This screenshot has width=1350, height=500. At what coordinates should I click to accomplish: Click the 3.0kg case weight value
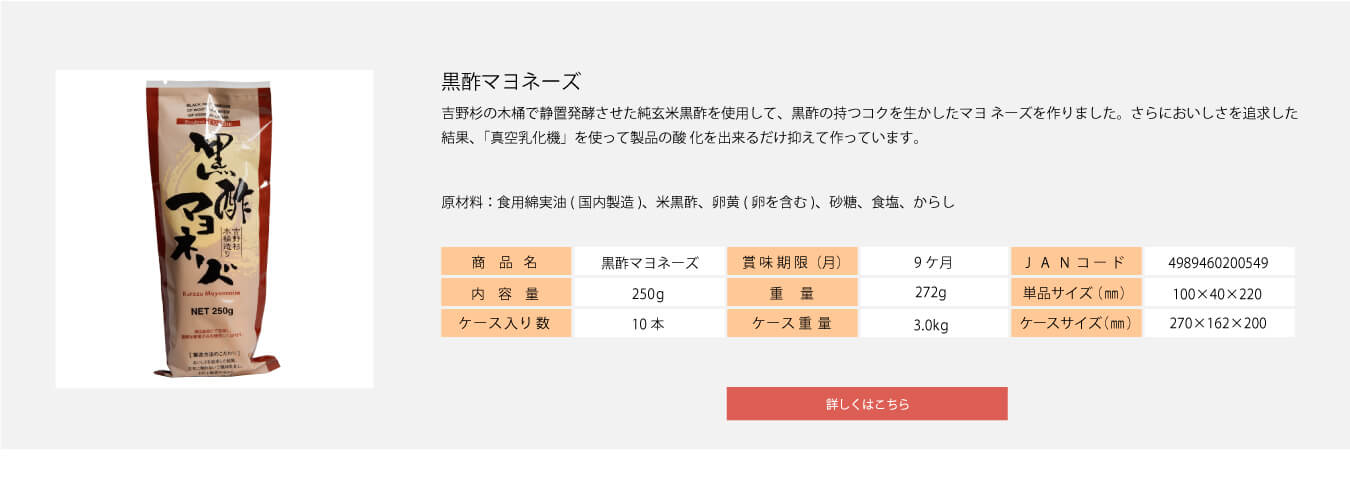click(930, 325)
